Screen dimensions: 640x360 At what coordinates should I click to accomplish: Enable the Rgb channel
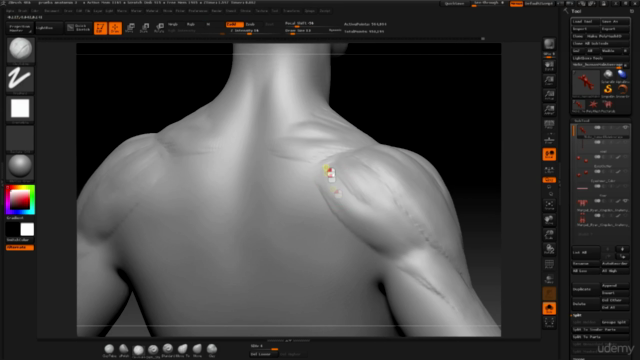point(191,24)
